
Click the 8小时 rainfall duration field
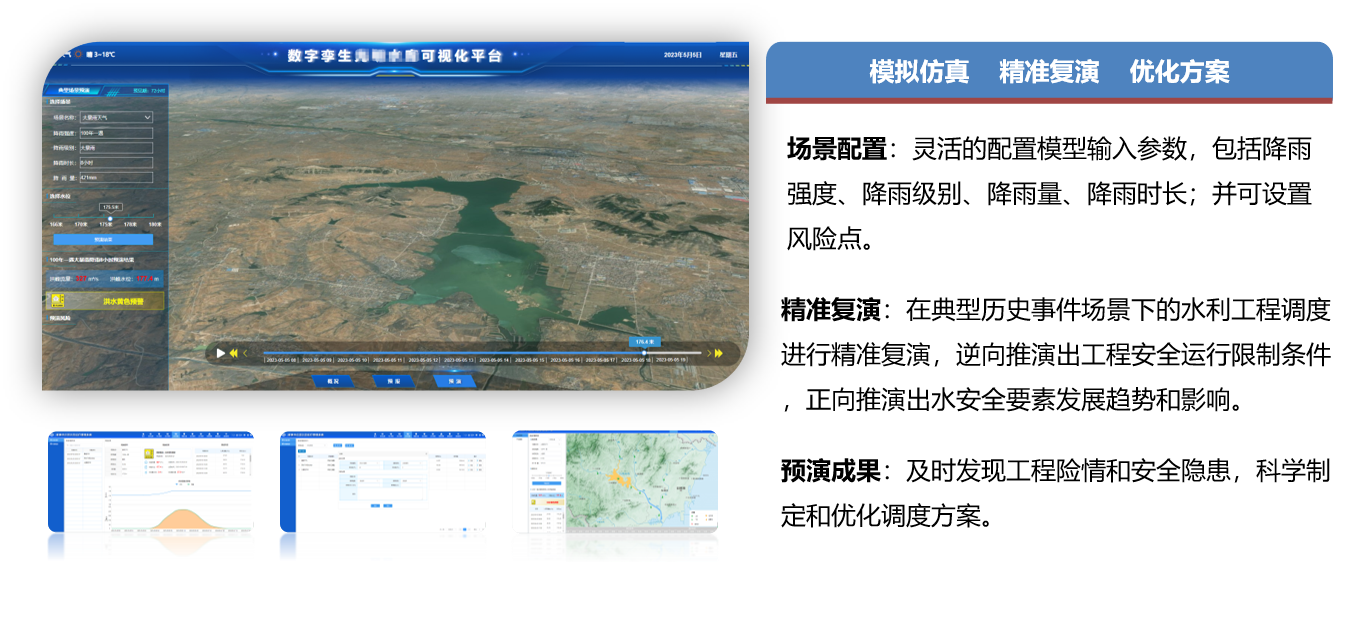tap(116, 162)
